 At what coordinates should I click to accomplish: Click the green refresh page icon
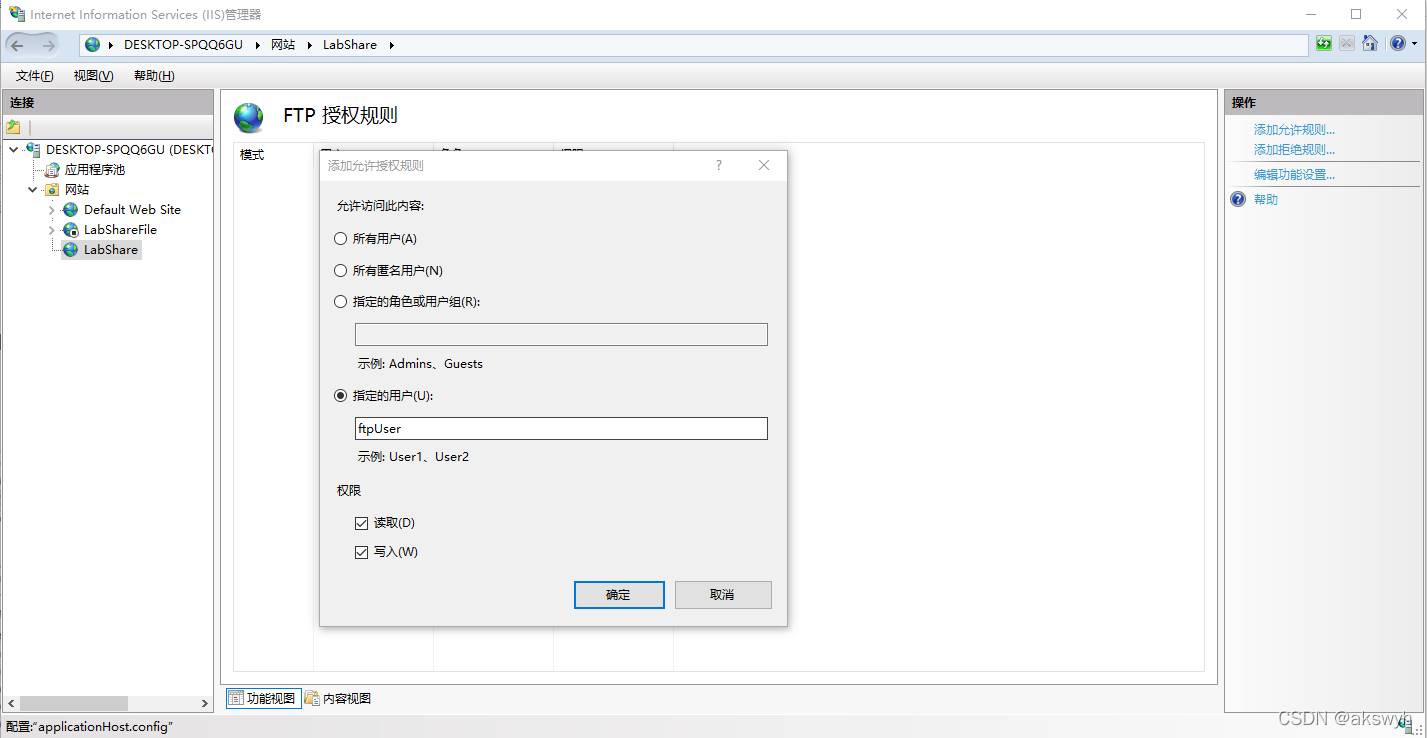[1324, 44]
